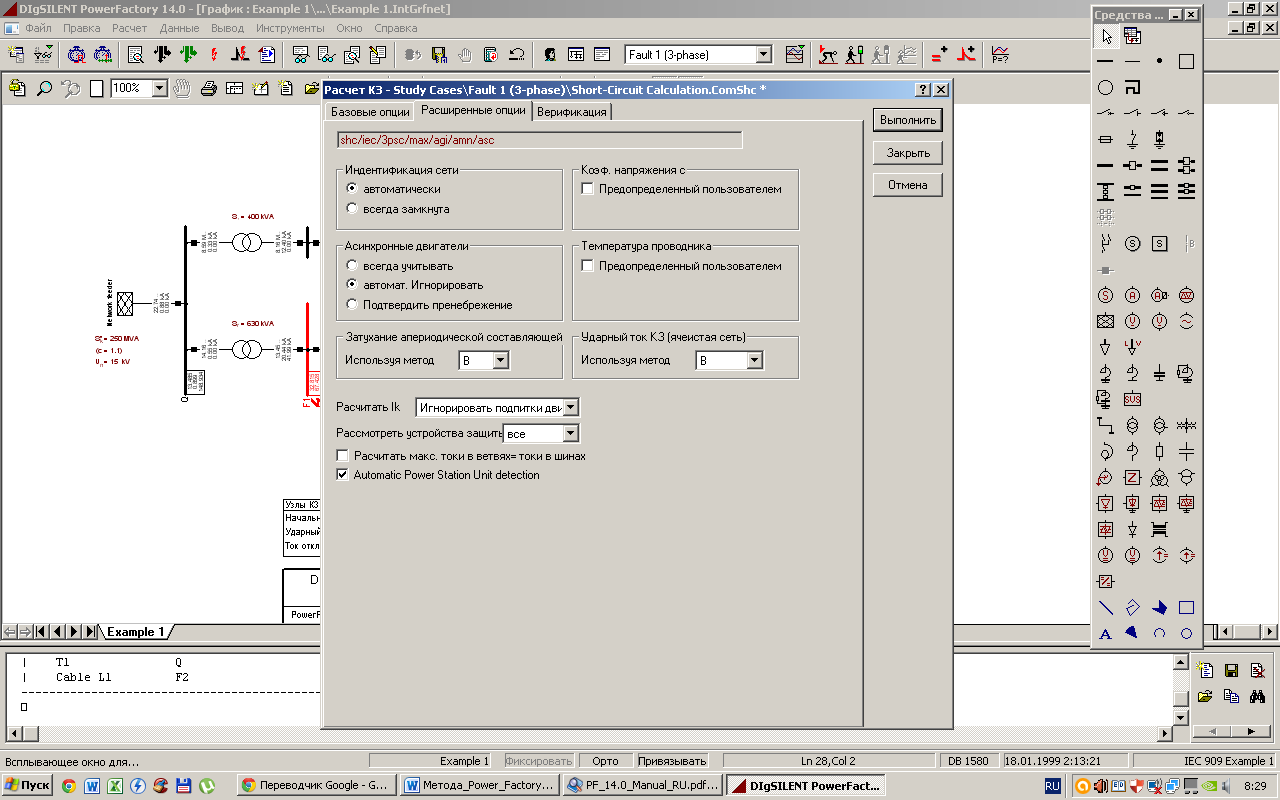
Task: Open the 100% zoom level dropdown
Action: tap(159, 88)
